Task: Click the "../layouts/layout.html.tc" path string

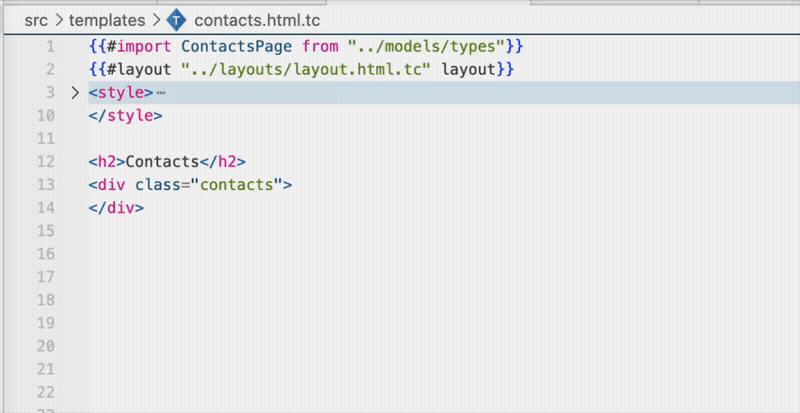Action: pyautogui.click(x=306, y=70)
